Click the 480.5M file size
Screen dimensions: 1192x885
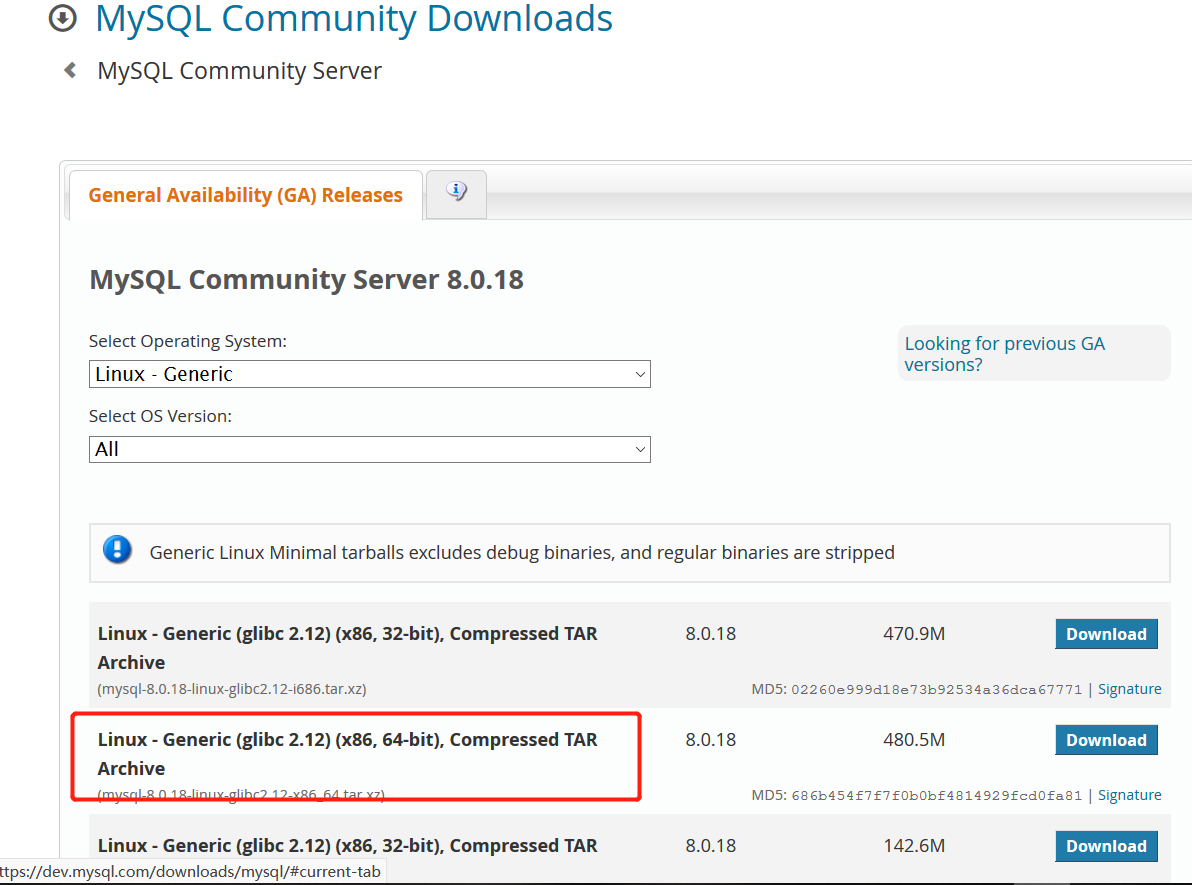tap(914, 740)
